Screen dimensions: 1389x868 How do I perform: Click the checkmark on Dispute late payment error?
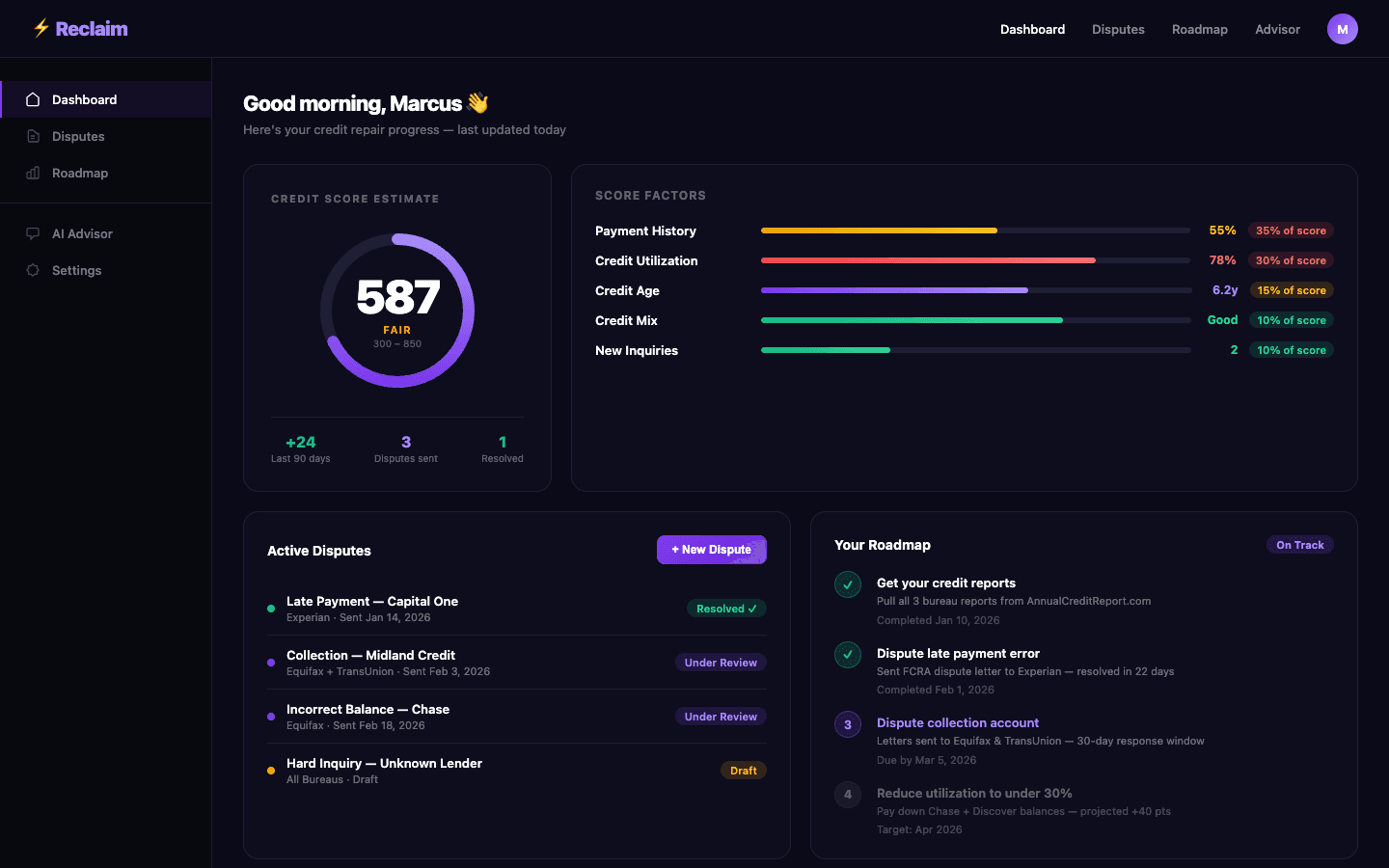[847, 655]
